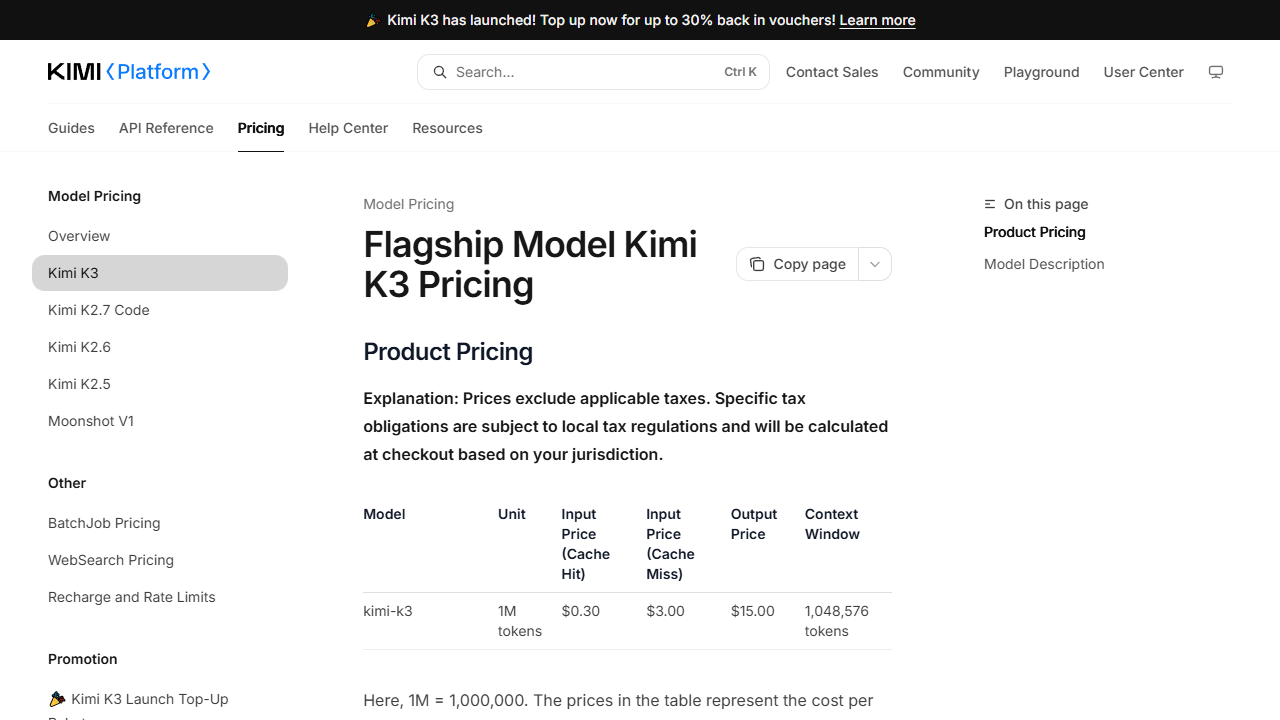Click the search magnifier icon
The image size is (1280, 720).
439,72
